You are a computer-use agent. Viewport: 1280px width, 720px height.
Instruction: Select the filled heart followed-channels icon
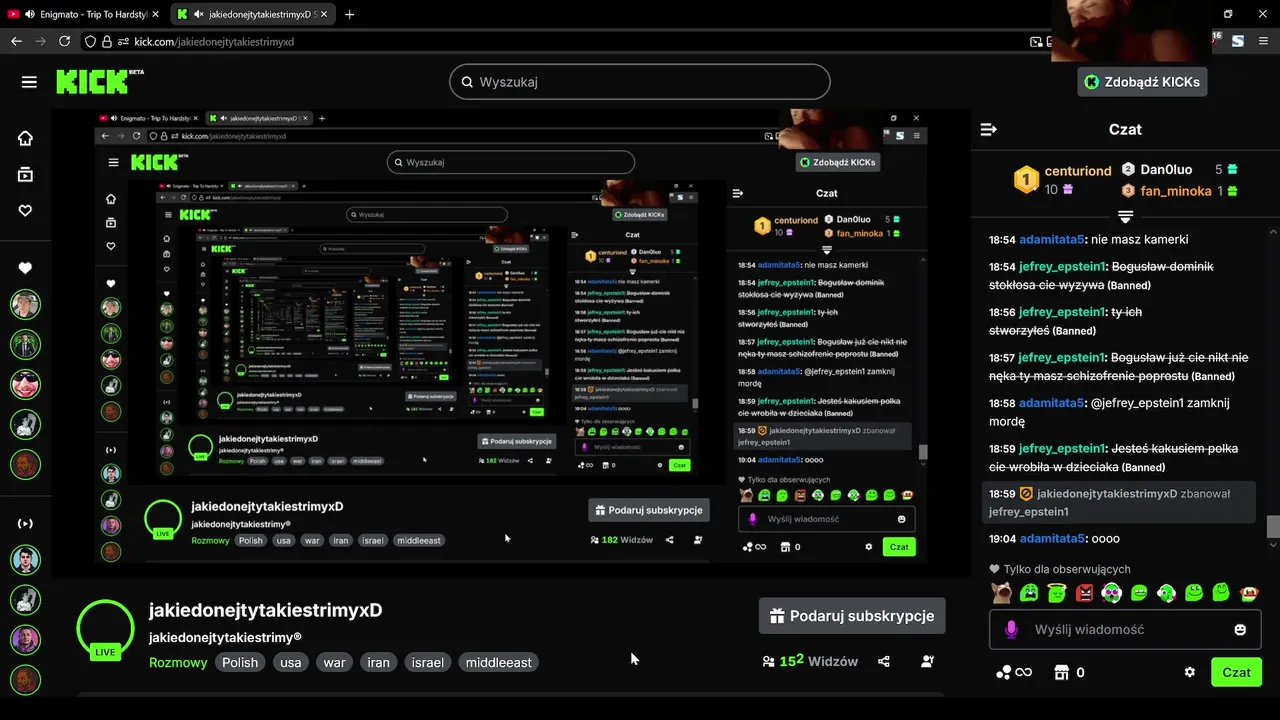pos(25,268)
